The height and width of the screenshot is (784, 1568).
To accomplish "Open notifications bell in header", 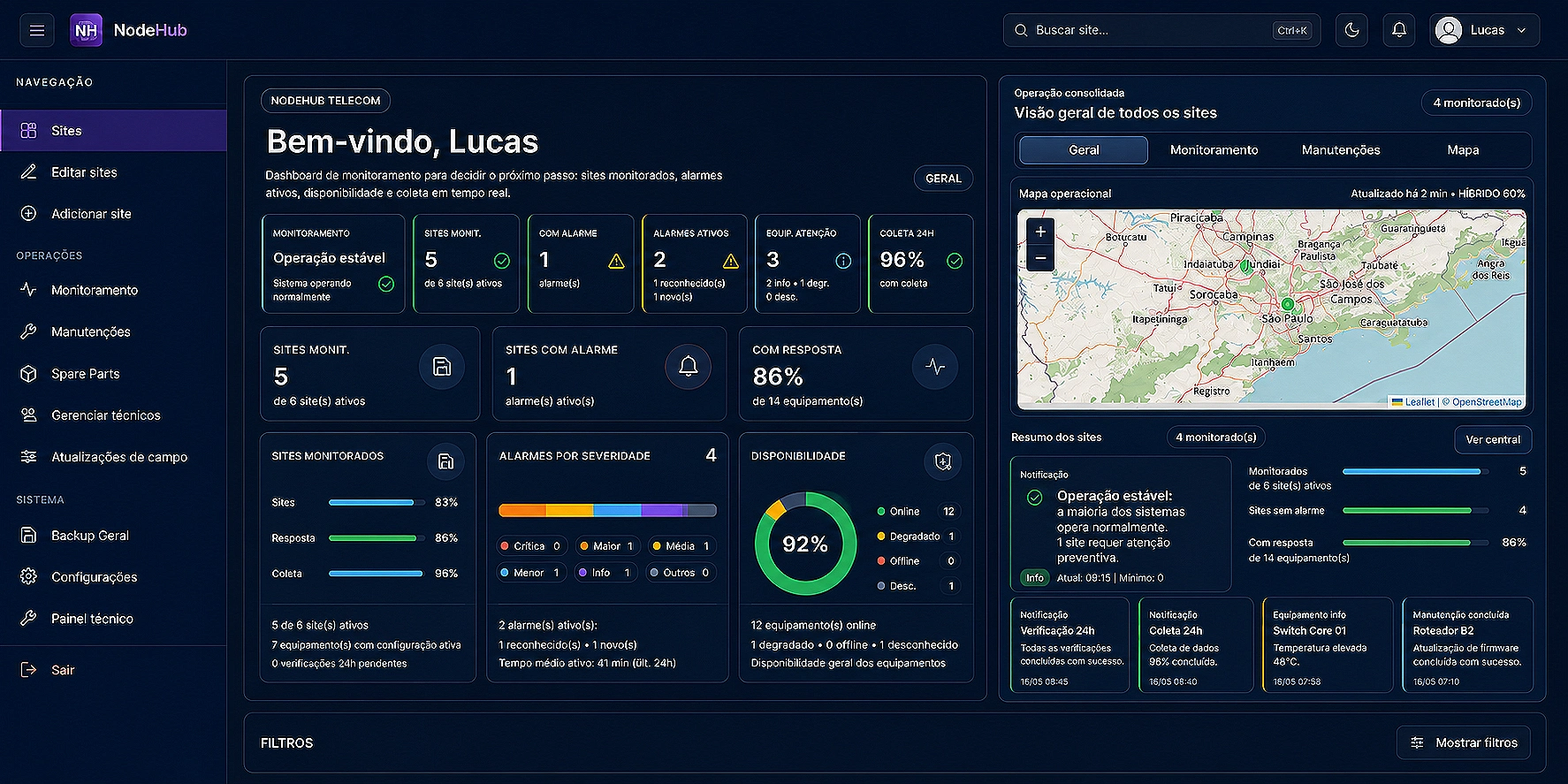I will coord(1399,30).
